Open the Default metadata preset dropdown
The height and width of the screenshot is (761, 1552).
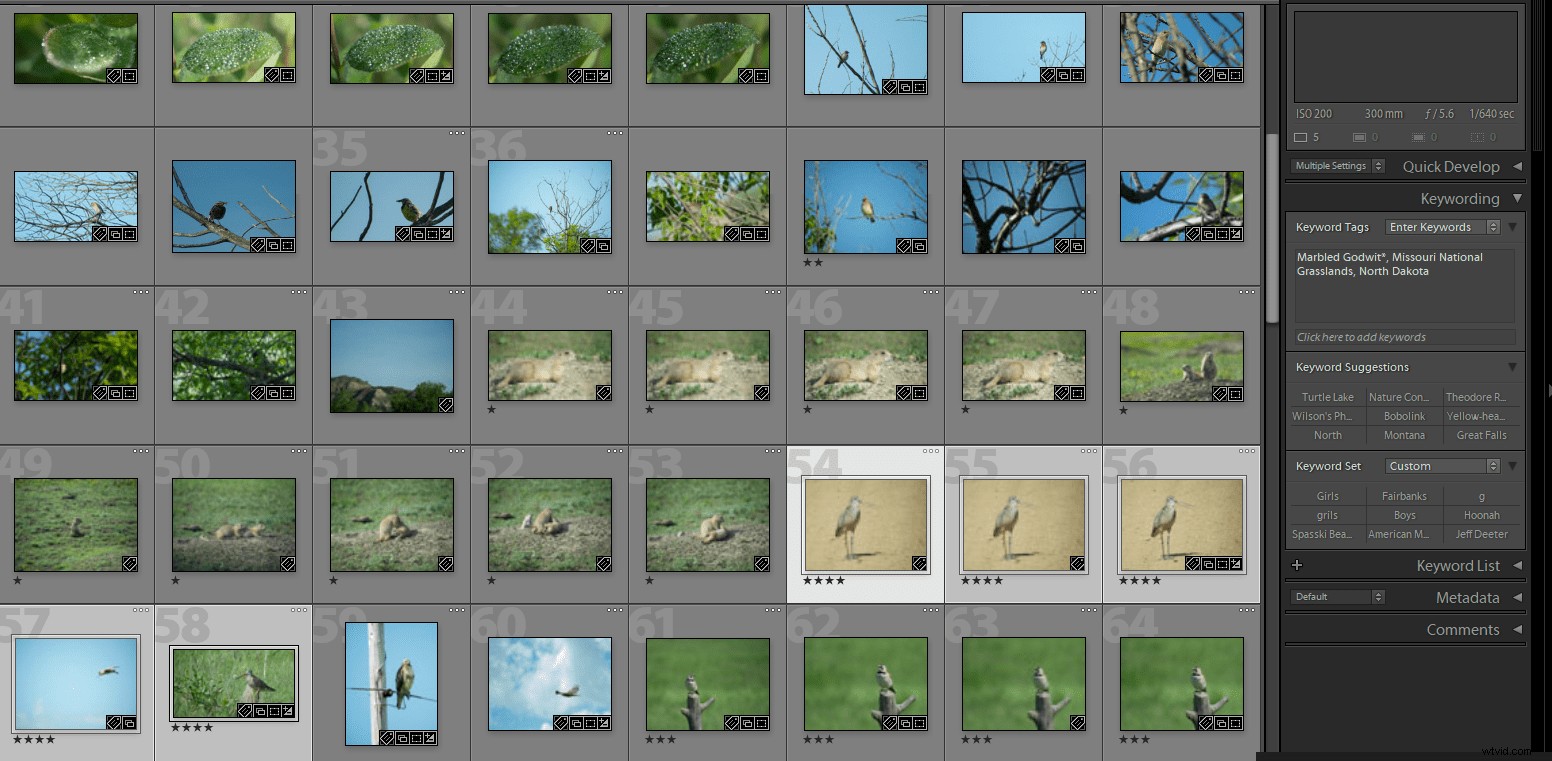point(1337,596)
